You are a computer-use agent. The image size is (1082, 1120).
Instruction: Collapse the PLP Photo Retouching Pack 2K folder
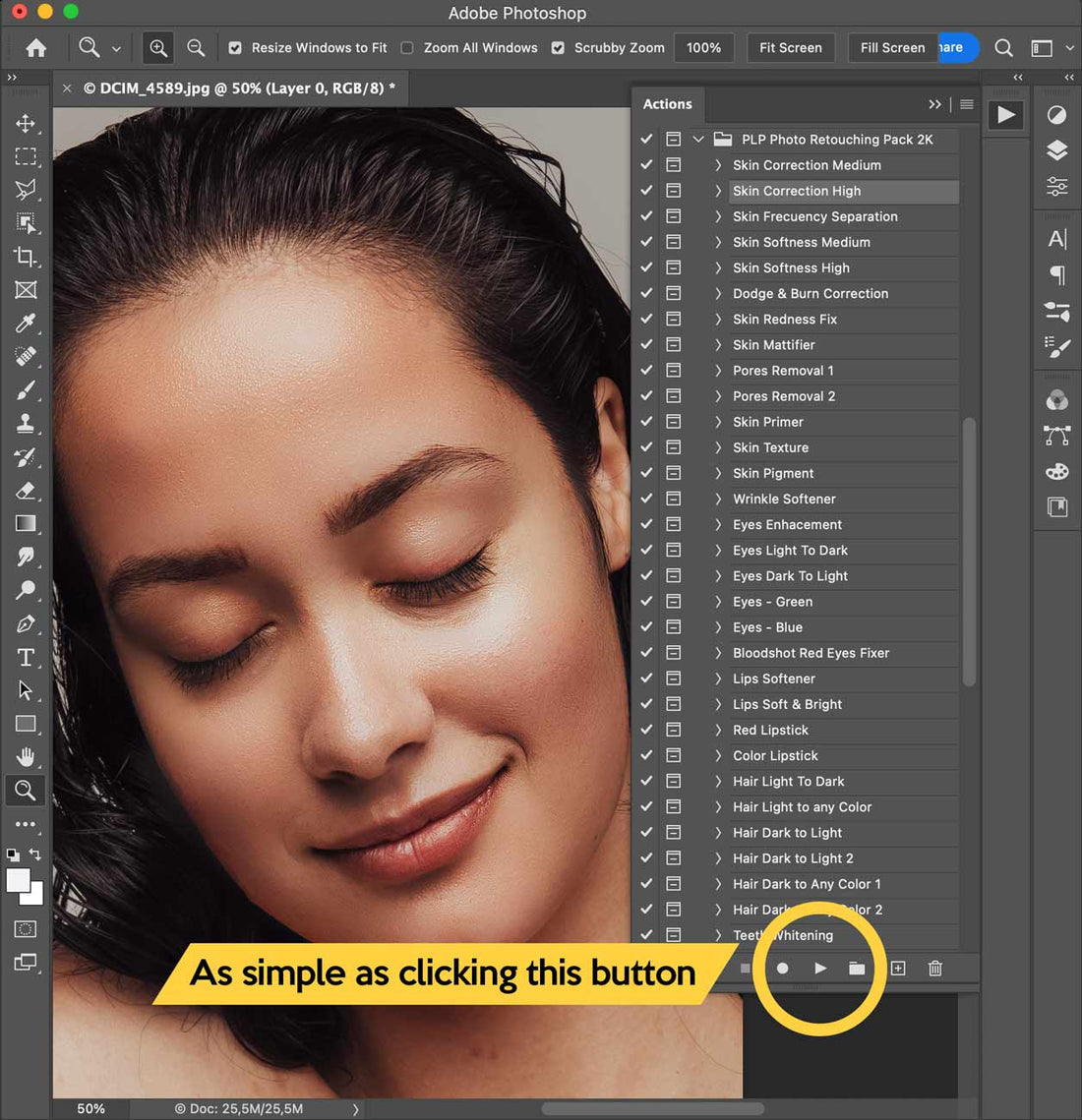pos(698,139)
